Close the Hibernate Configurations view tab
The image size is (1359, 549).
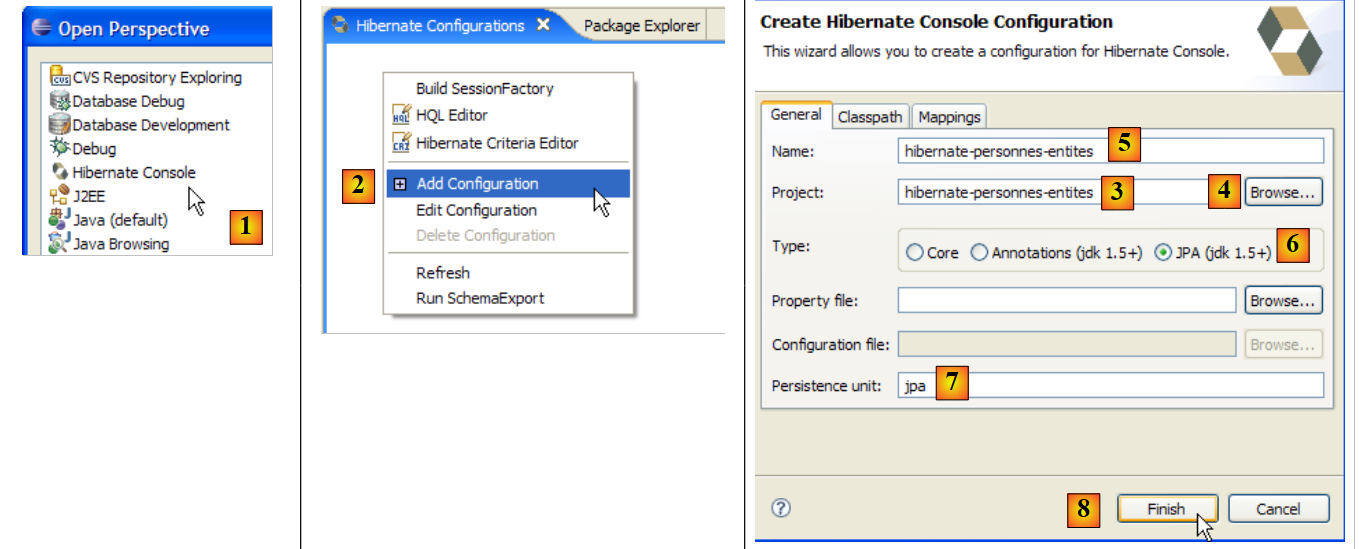(x=543, y=25)
